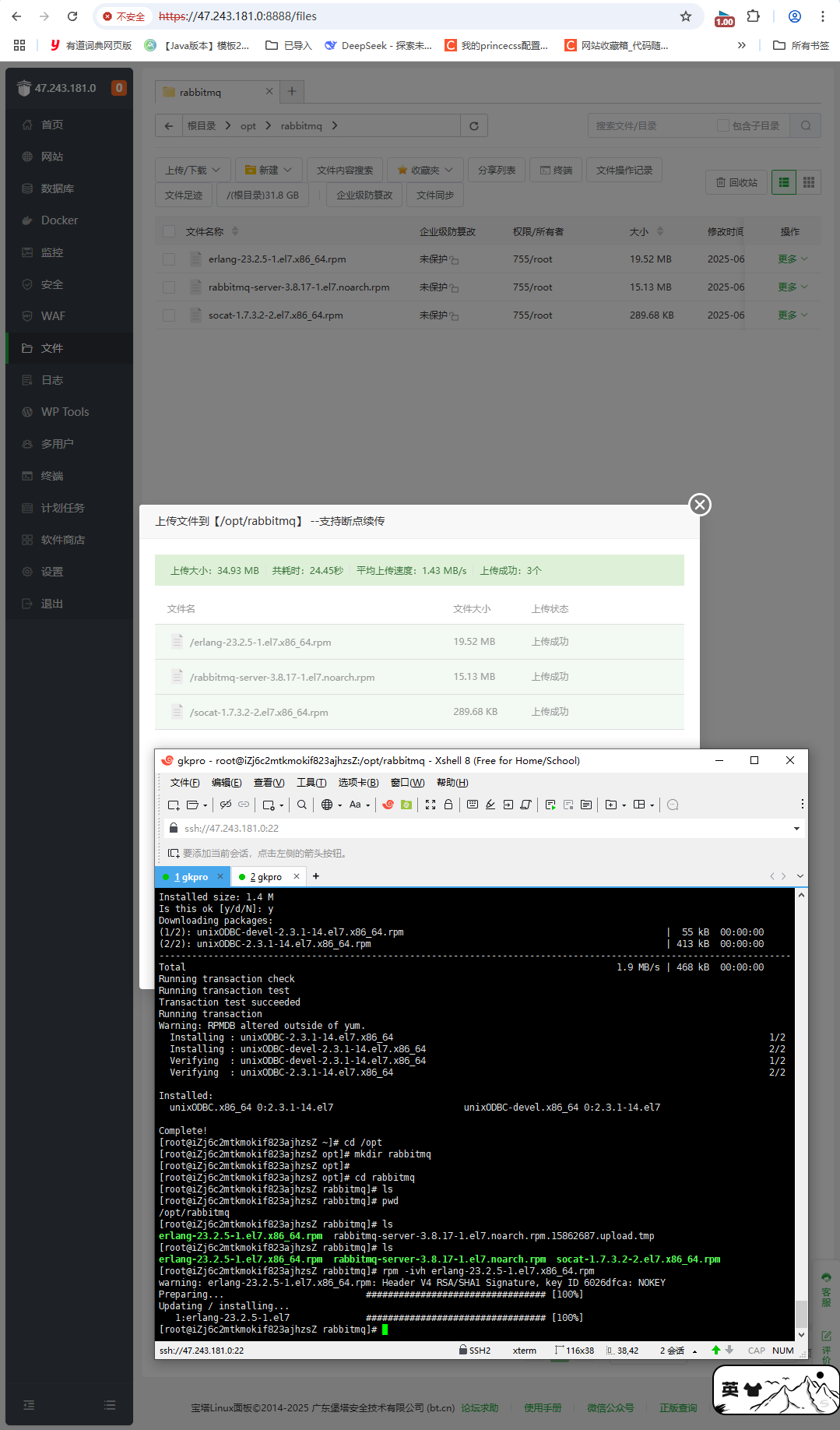Open 更多 menu for rabbitmq-server rpm row
840x1430 pixels.
793,287
